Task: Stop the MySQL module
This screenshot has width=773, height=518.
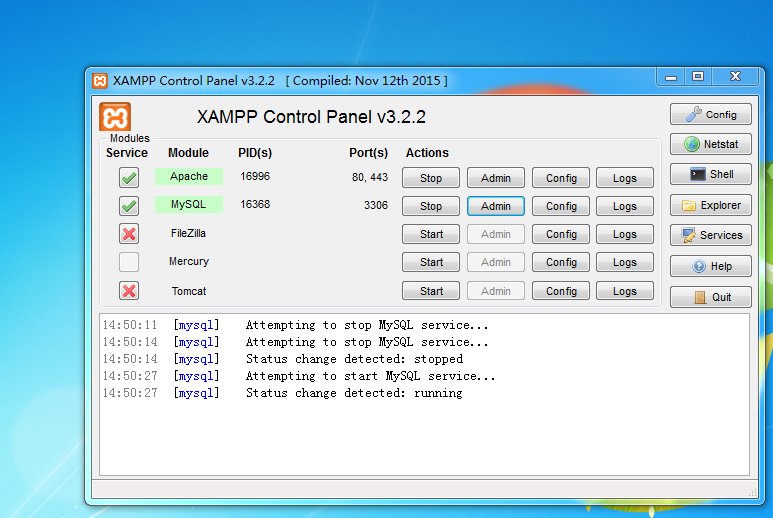Action: [x=430, y=206]
